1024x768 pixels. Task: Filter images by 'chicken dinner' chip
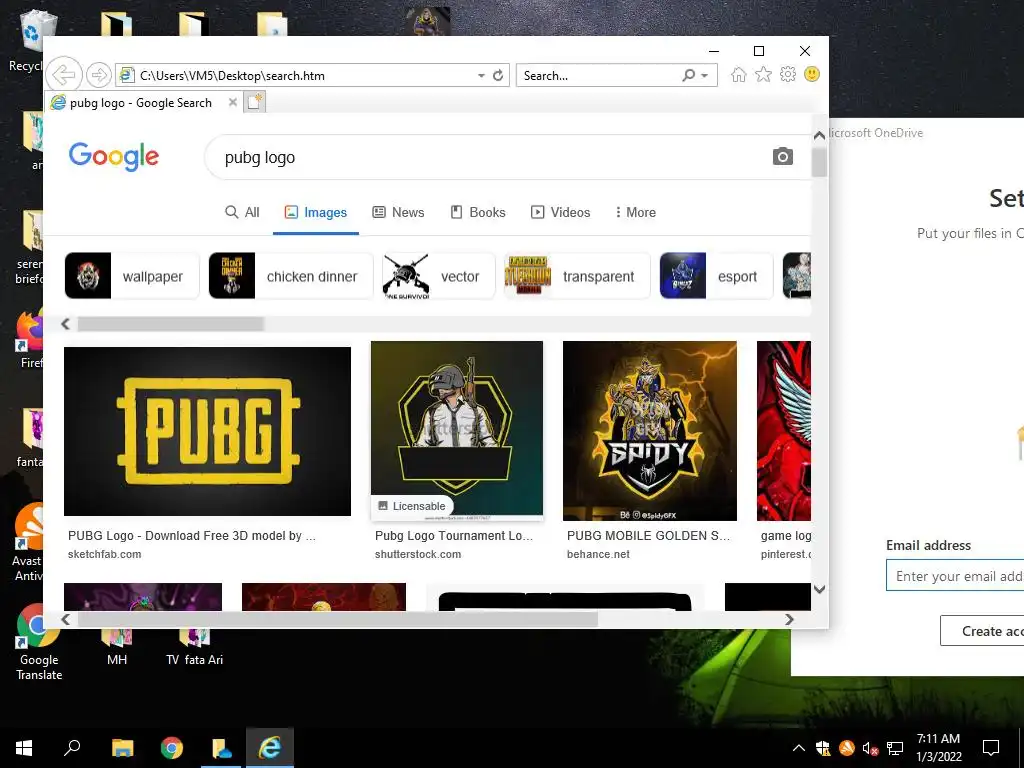(x=291, y=276)
